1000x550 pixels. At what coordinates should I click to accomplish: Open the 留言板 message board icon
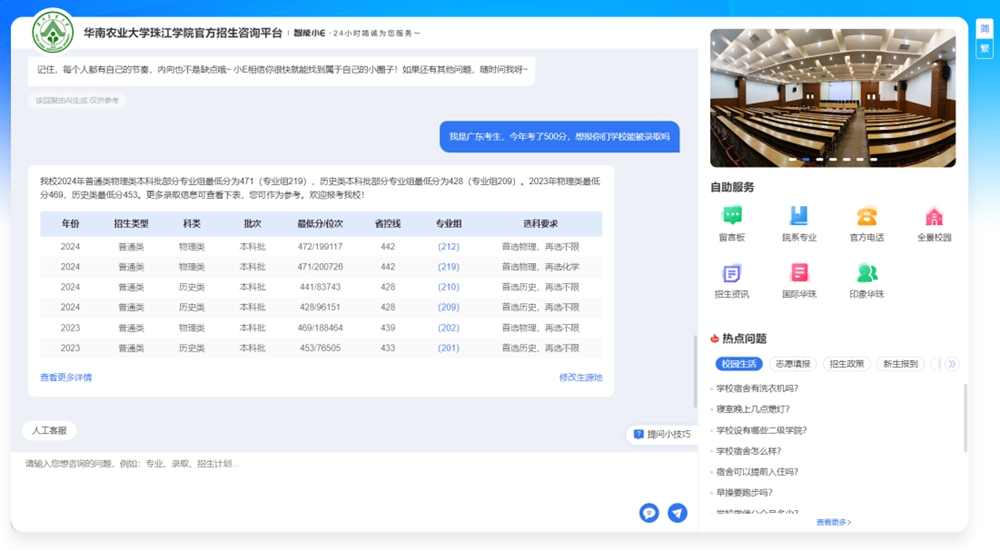(x=732, y=217)
